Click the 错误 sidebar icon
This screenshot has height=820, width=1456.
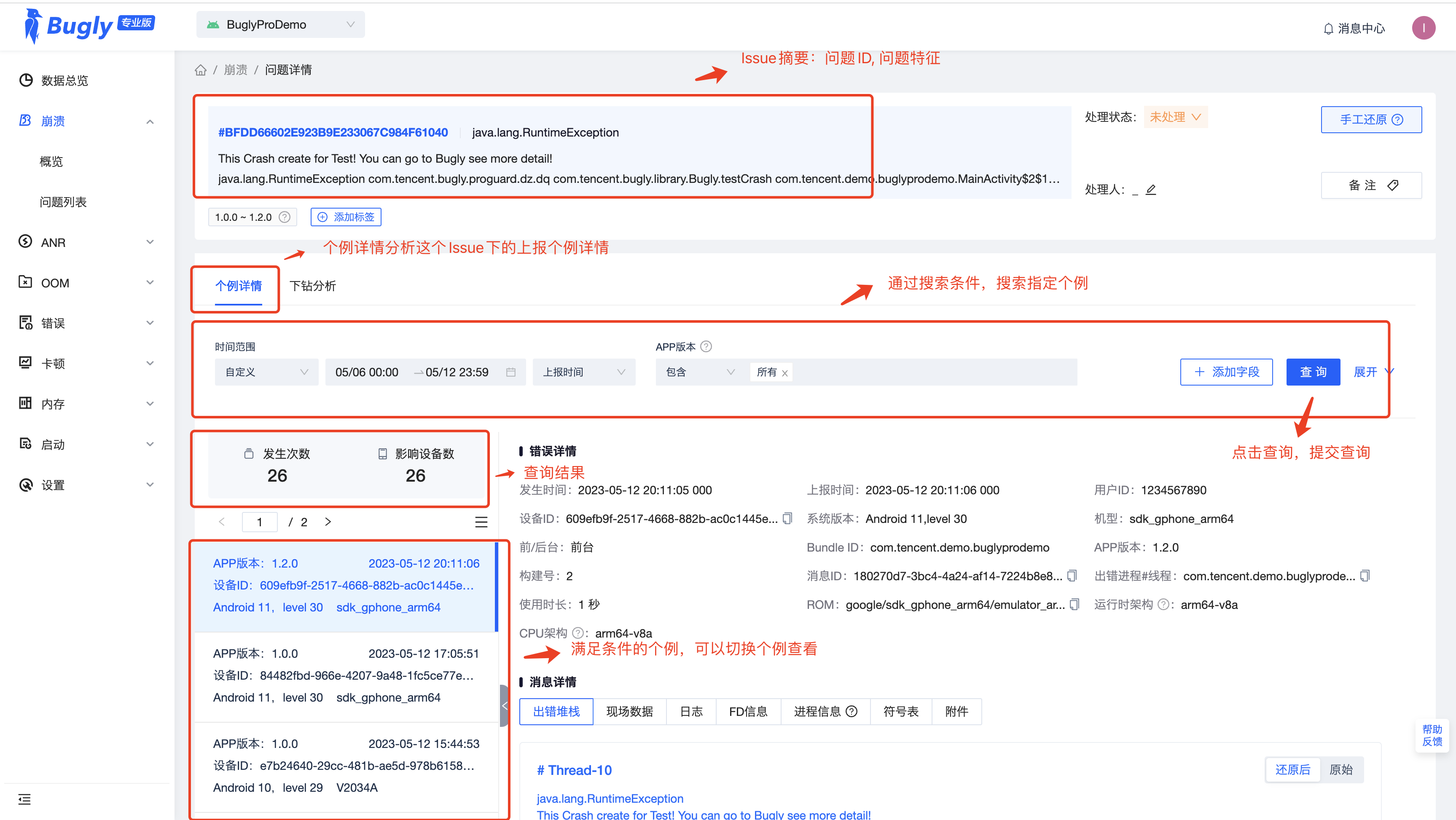tap(25, 323)
